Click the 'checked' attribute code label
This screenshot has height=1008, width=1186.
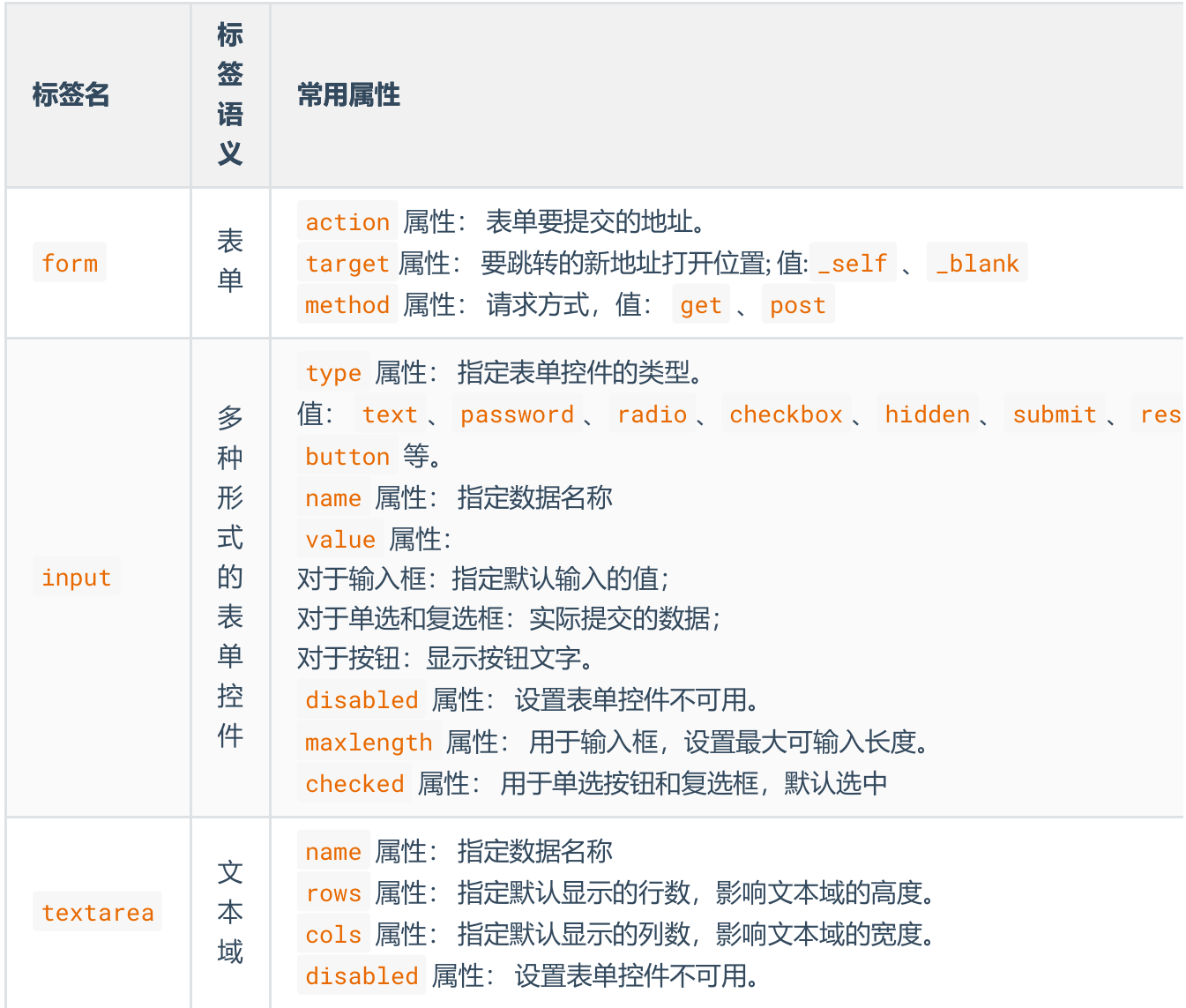[x=354, y=784]
